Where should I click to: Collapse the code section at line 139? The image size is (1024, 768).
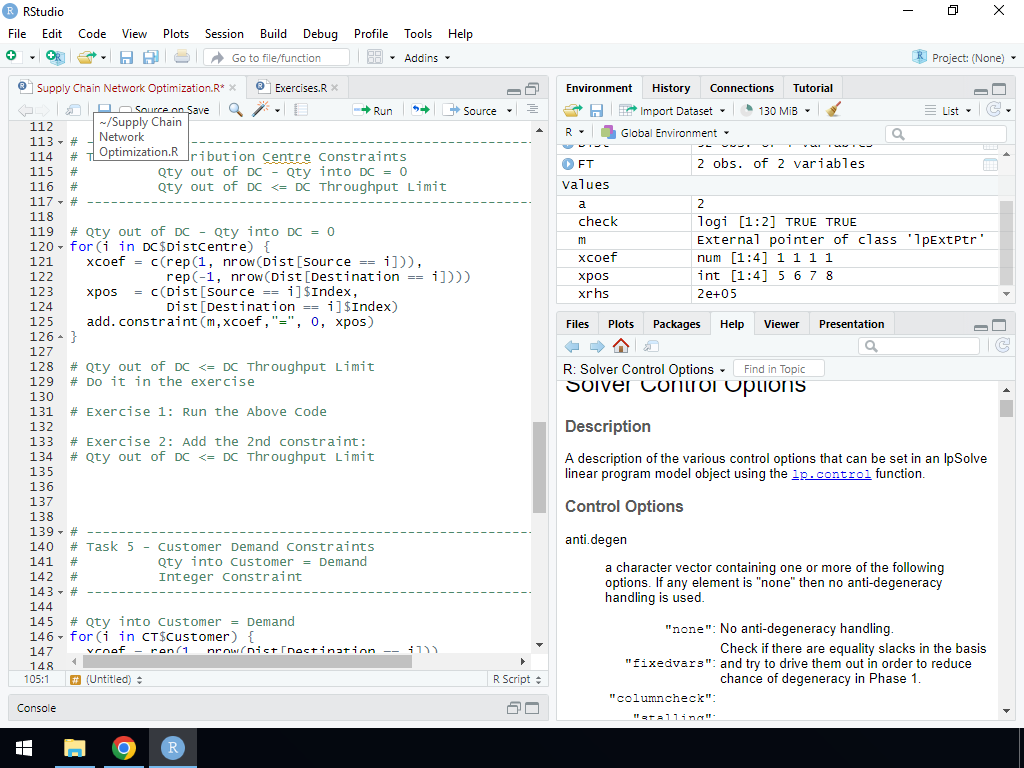(x=61, y=532)
